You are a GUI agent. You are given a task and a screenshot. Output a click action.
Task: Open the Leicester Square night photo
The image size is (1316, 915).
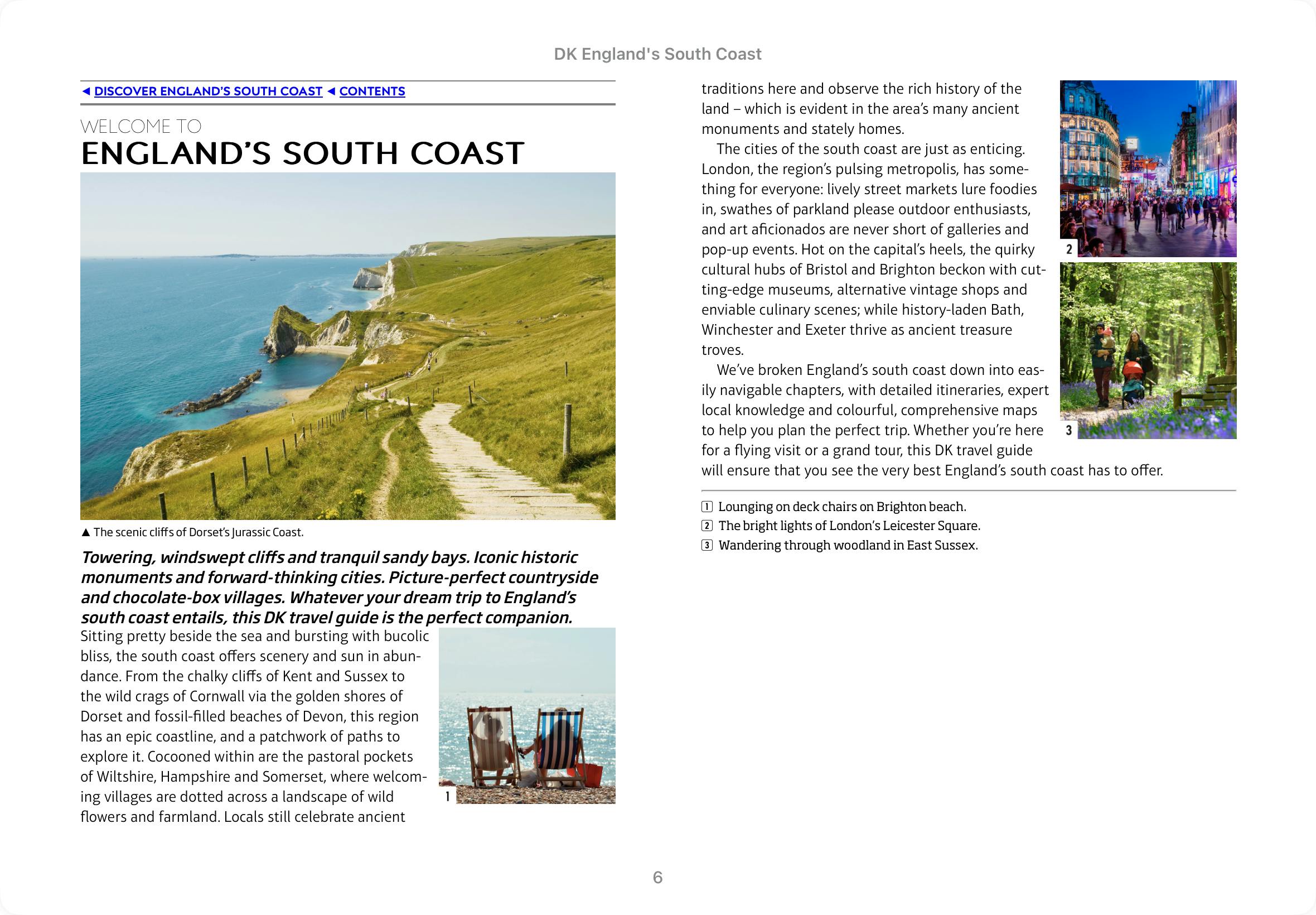click(1148, 168)
